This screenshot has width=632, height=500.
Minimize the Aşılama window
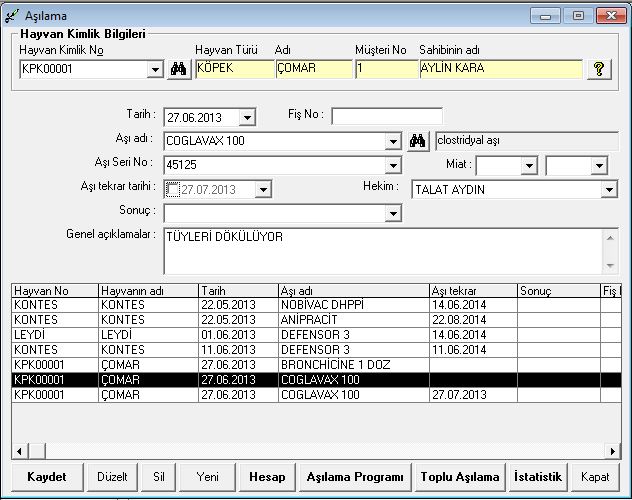click(x=545, y=16)
